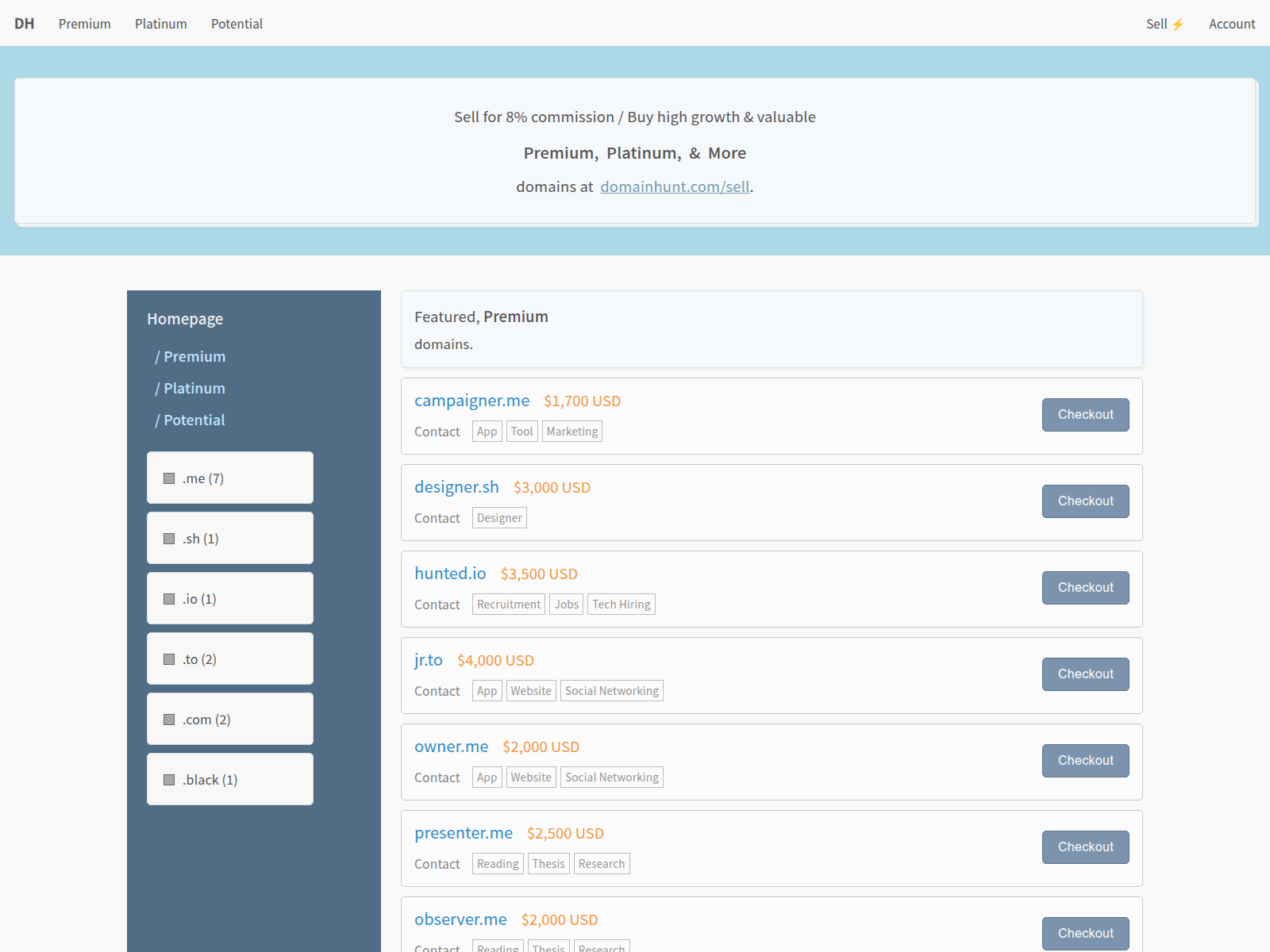Click Contact under campaigner.me
Viewport: 1270px width, 952px height.
tap(437, 432)
